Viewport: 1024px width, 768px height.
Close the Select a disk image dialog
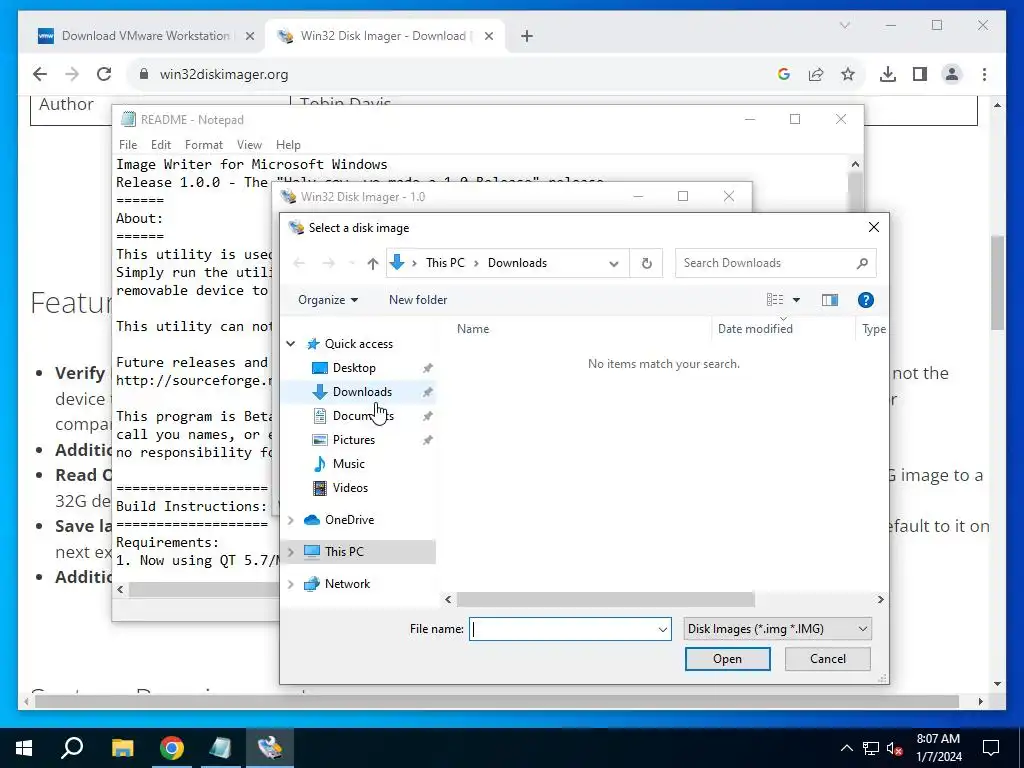[x=873, y=227]
